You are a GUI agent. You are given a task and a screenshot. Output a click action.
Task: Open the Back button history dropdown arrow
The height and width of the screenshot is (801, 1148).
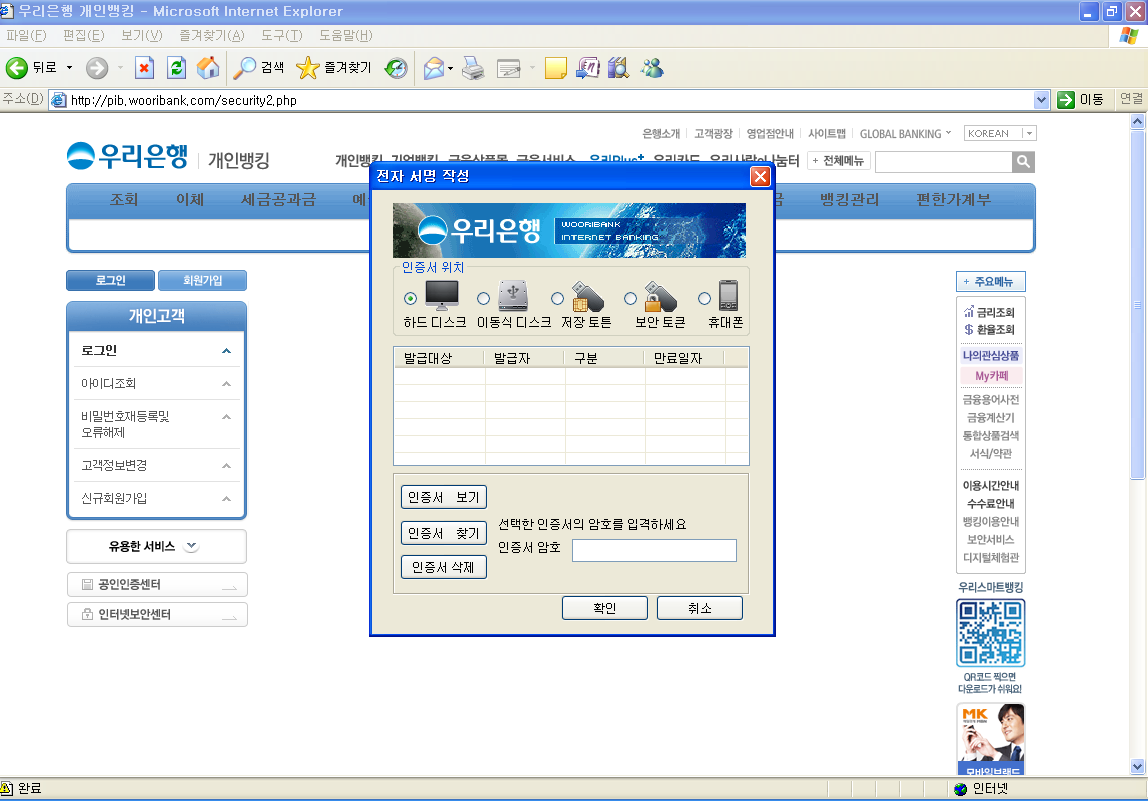tap(70, 68)
